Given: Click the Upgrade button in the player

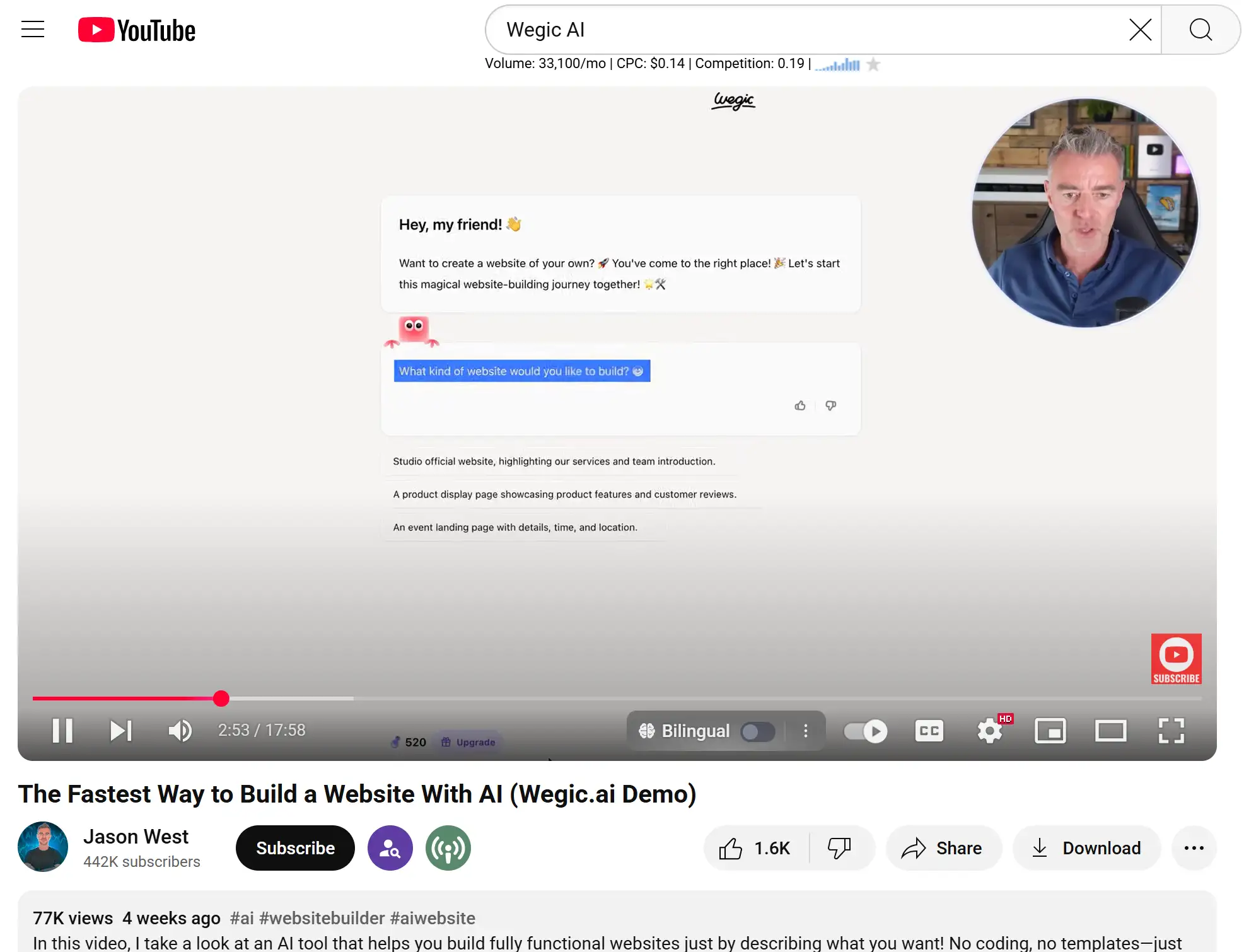Looking at the screenshot, I should (x=469, y=742).
